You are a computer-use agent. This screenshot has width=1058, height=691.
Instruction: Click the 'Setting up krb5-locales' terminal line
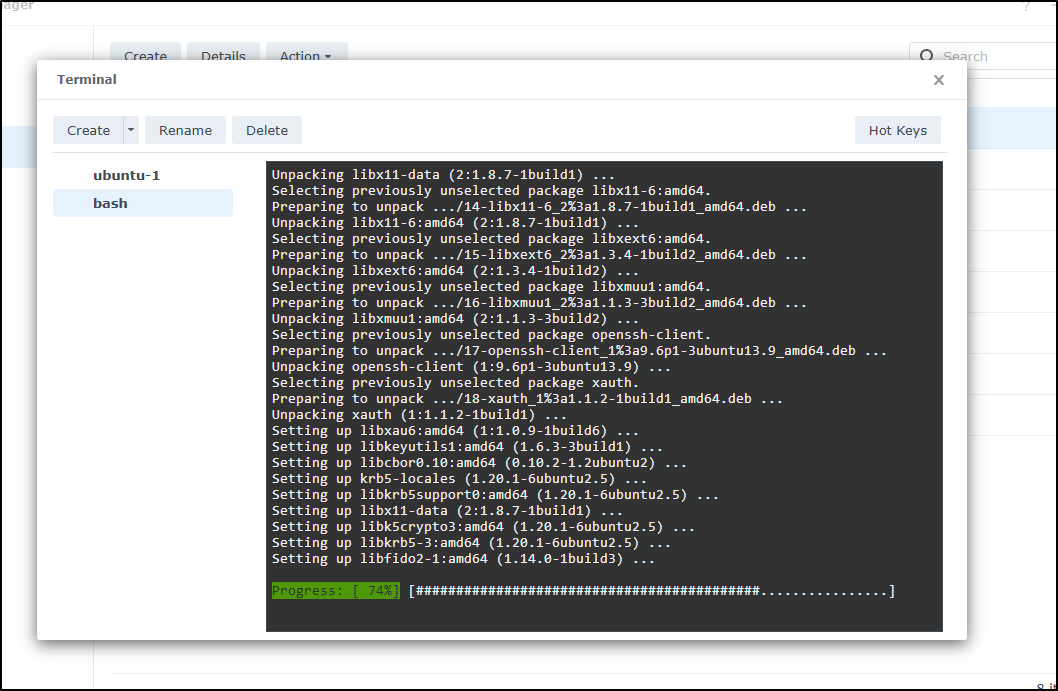pyautogui.click(x=459, y=479)
